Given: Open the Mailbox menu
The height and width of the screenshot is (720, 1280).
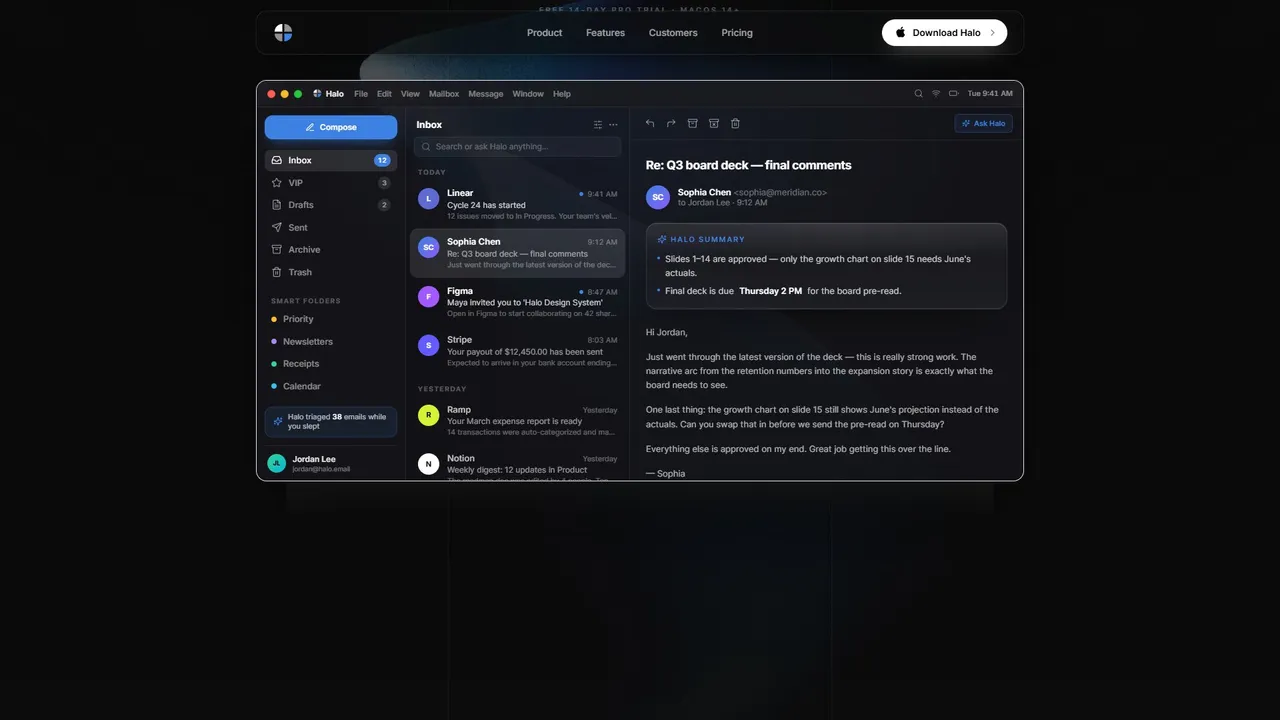Looking at the screenshot, I should click(x=444, y=94).
